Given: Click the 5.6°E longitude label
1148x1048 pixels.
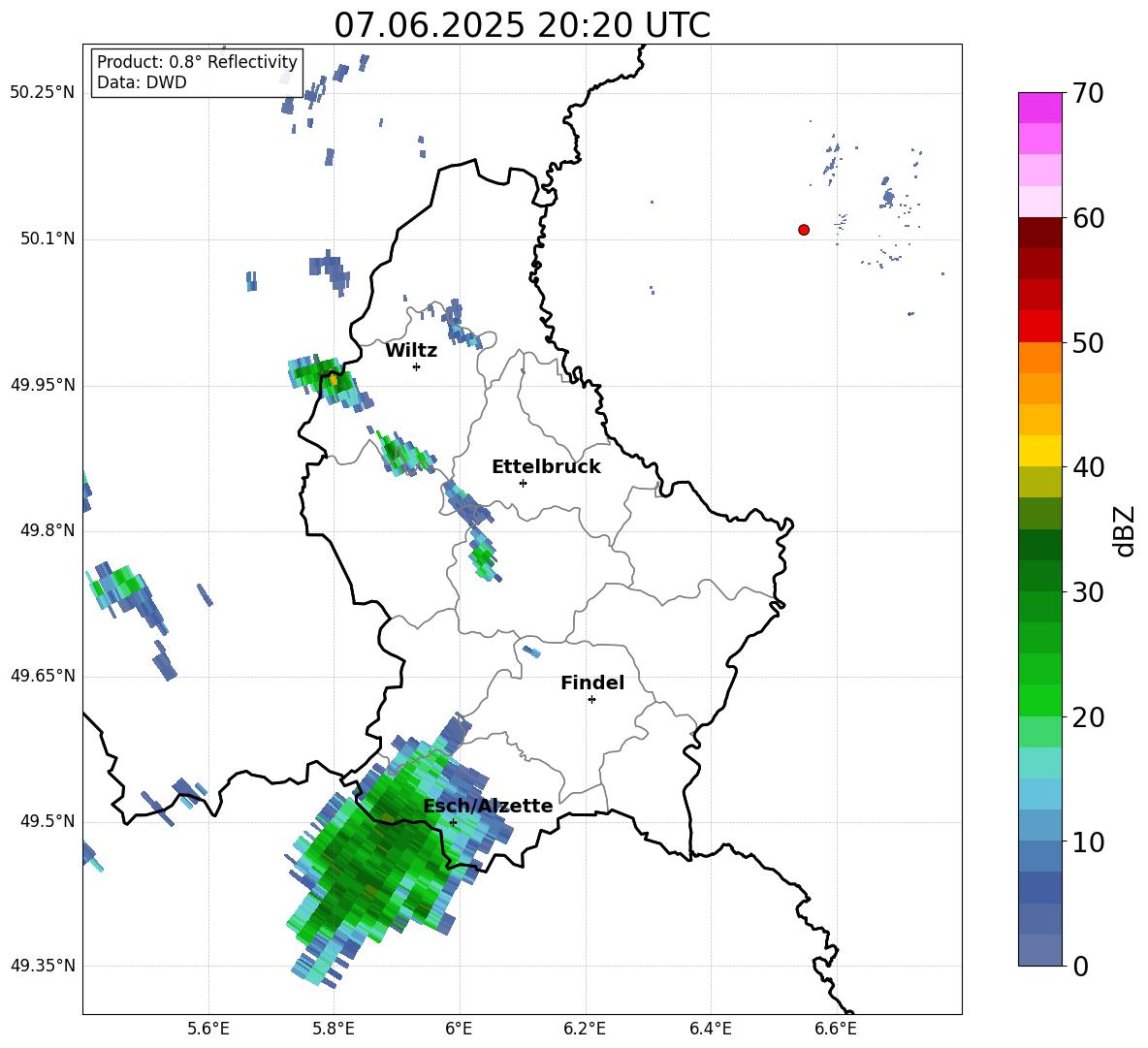Looking at the screenshot, I should click(x=208, y=1029).
